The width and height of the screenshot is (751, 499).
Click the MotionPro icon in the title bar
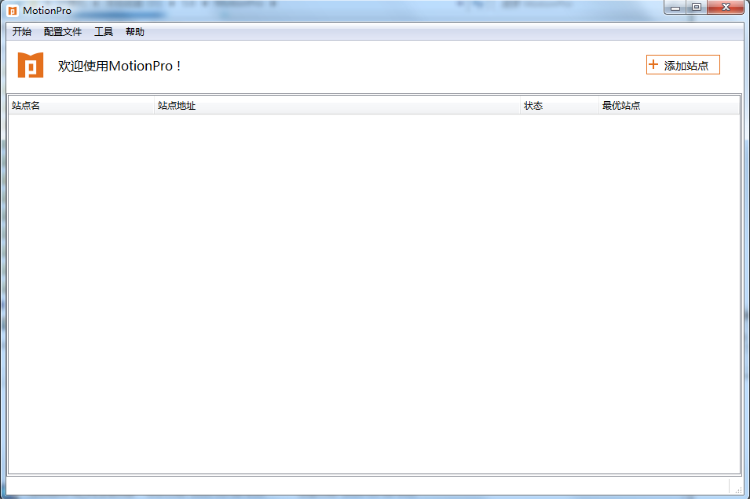[12, 11]
